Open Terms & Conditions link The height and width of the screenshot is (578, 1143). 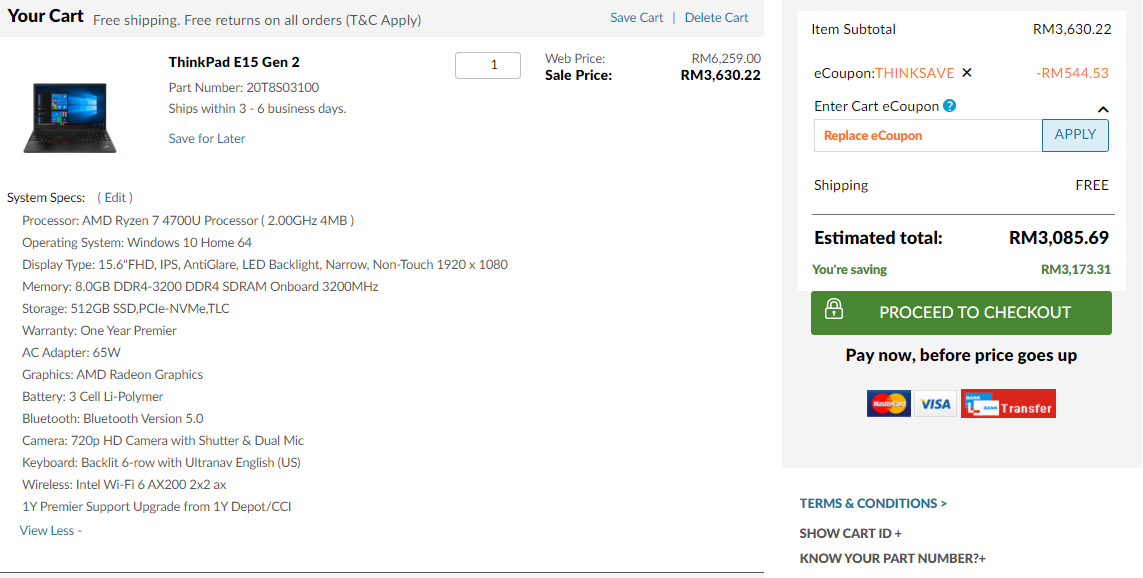872,503
